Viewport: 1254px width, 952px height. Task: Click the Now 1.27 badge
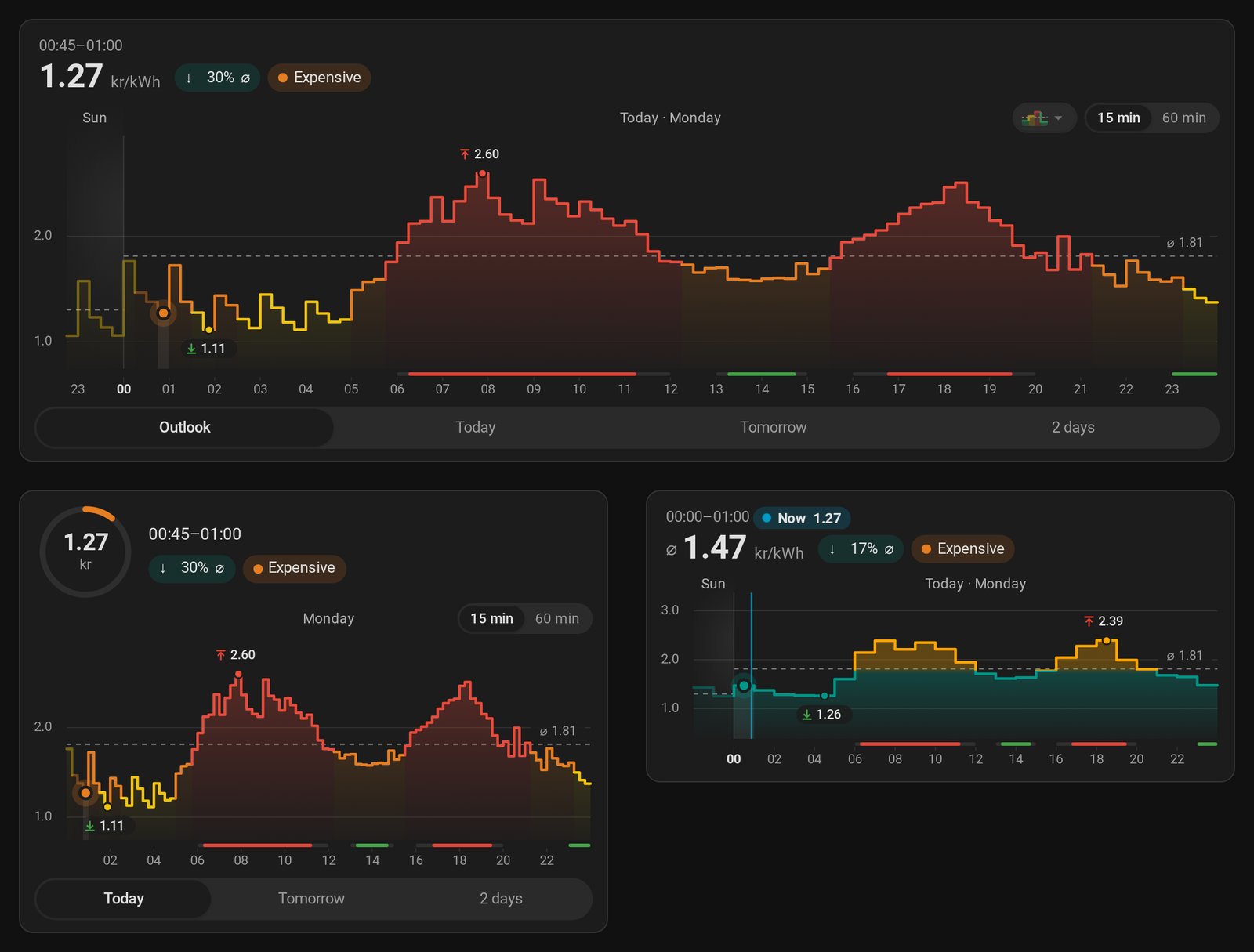pyautogui.click(x=802, y=518)
